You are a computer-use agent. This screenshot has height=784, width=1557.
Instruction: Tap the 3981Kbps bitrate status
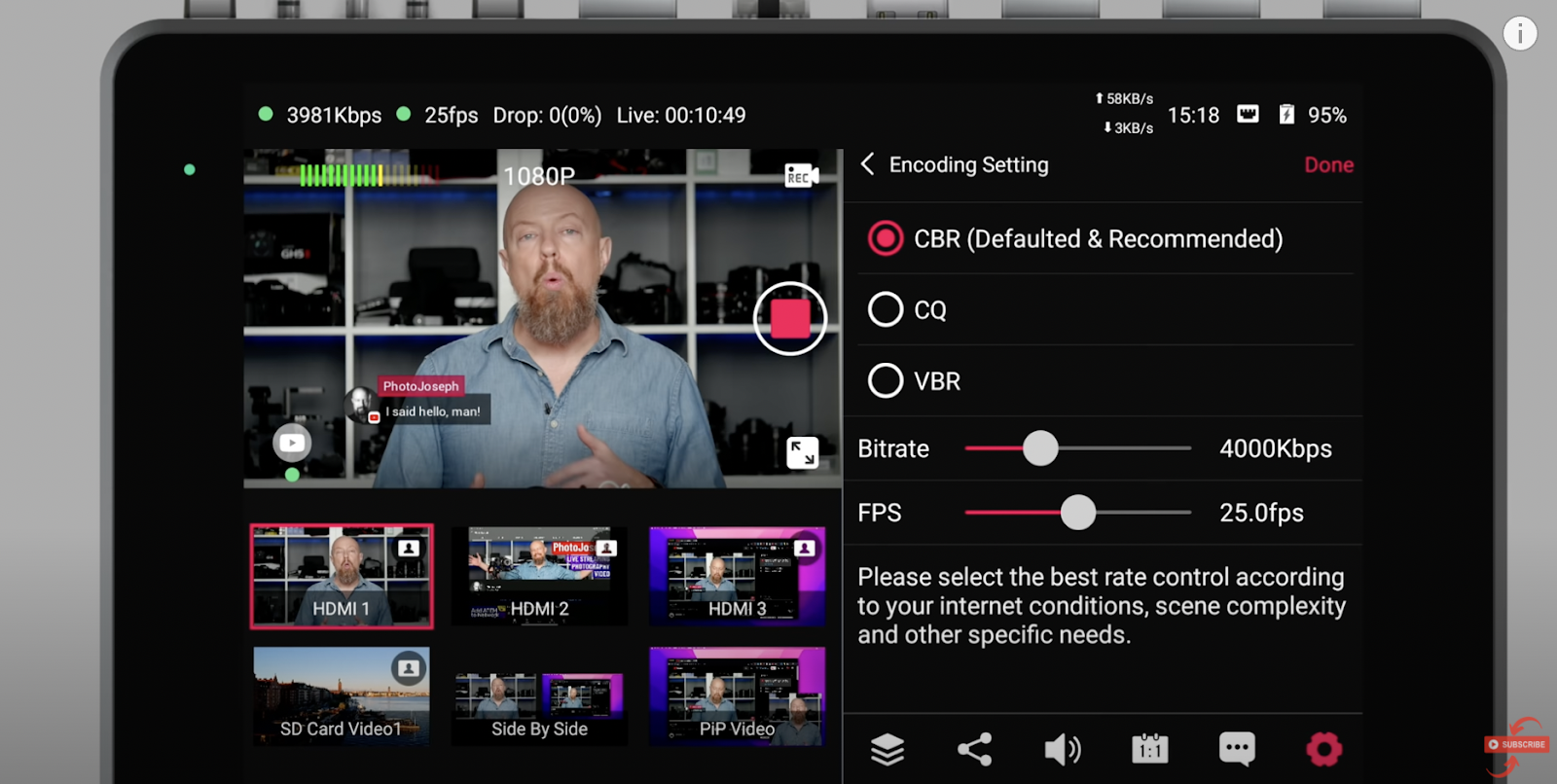tap(334, 116)
